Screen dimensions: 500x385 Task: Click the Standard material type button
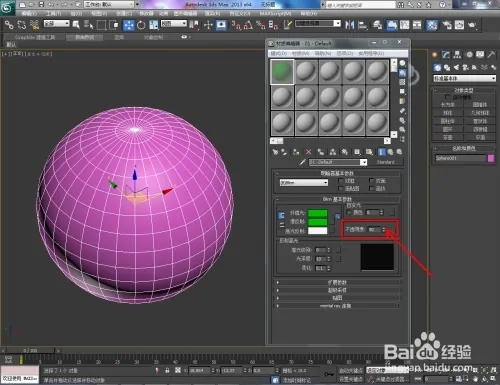[386, 162]
